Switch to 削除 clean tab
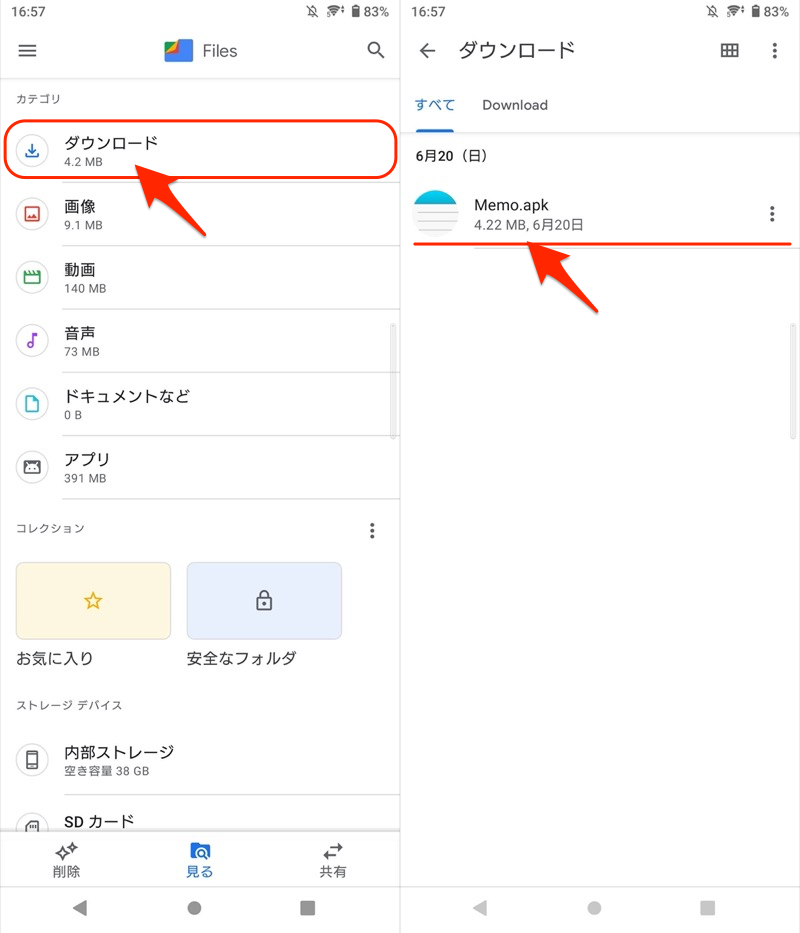Image resolution: width=800 pixels, height=933 pixels. tap(67, 860)
